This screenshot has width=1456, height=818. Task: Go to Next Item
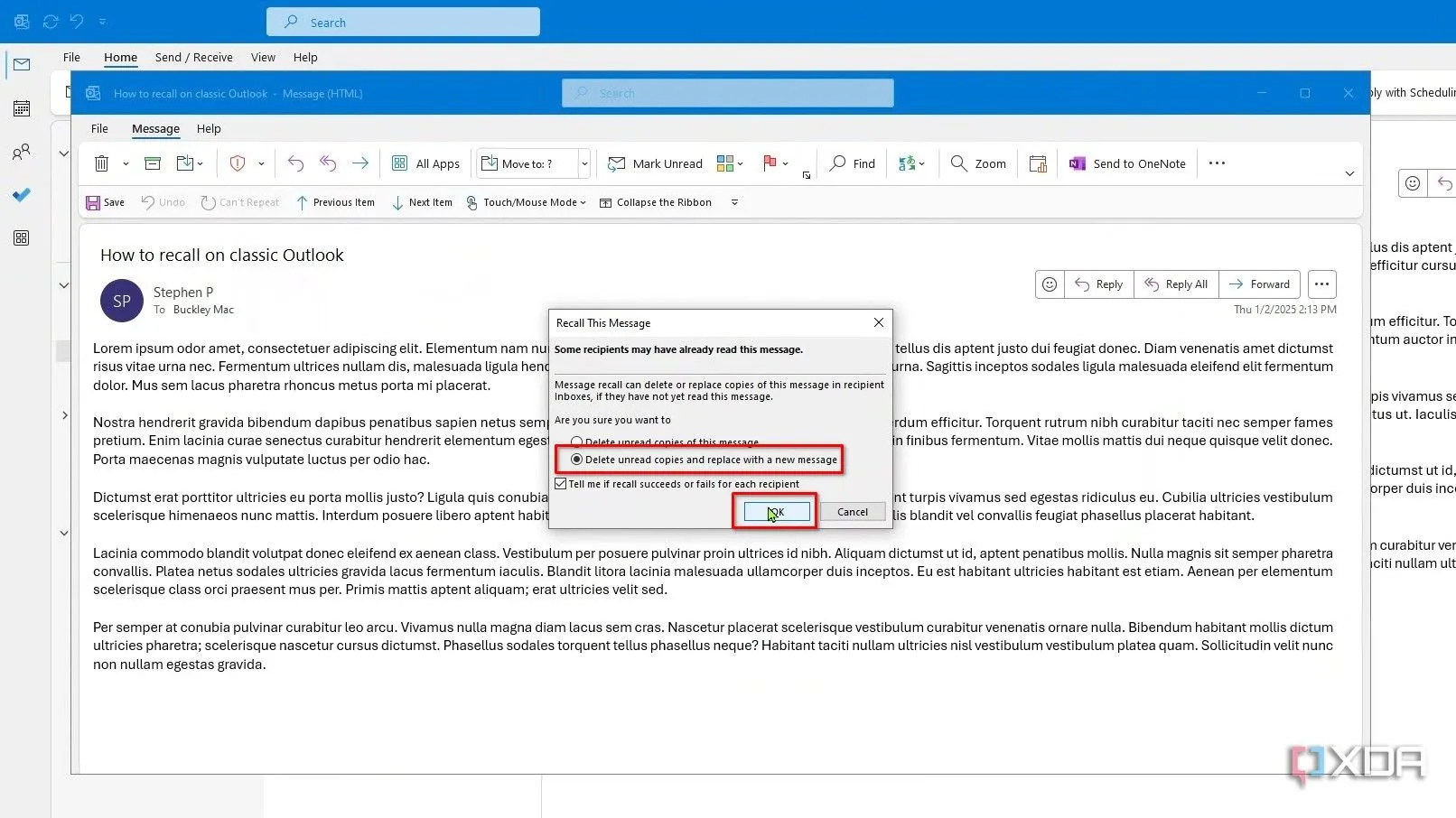[422, 202]
